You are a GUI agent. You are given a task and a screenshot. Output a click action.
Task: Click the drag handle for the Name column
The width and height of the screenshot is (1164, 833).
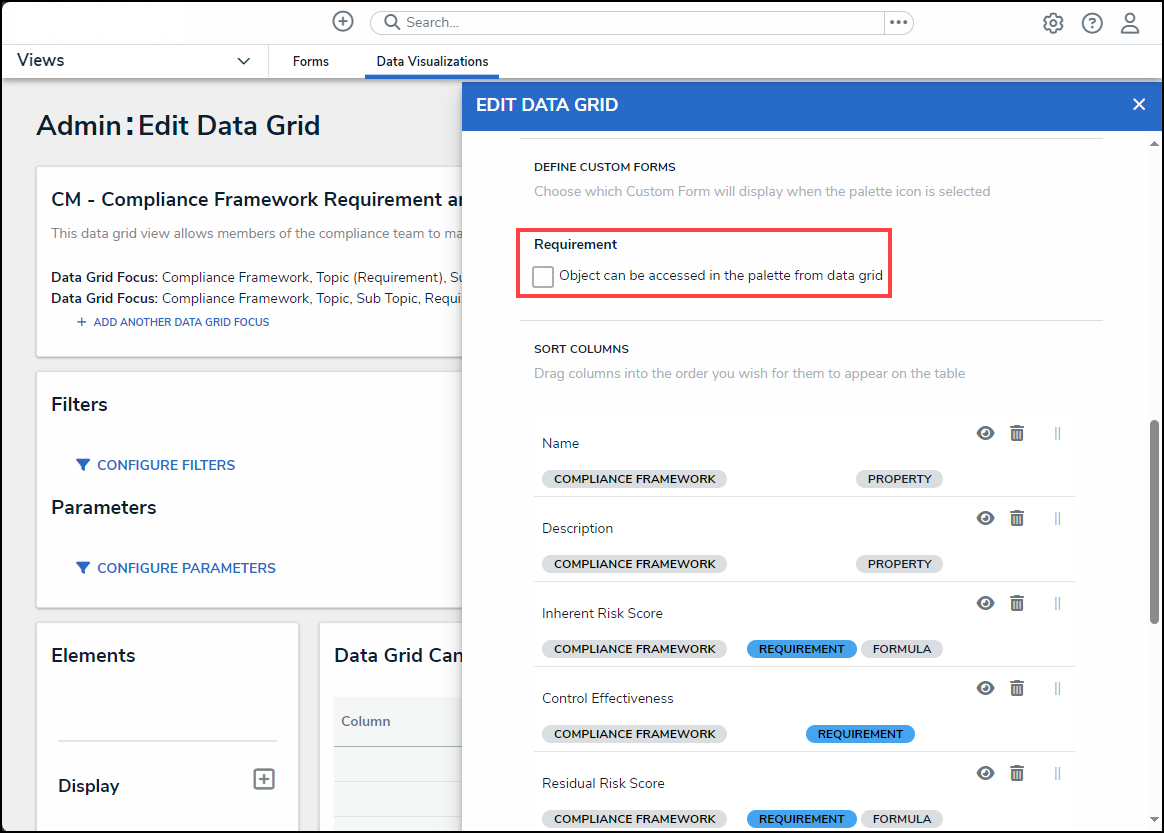pyautogui.click(x=1057, y=433)
